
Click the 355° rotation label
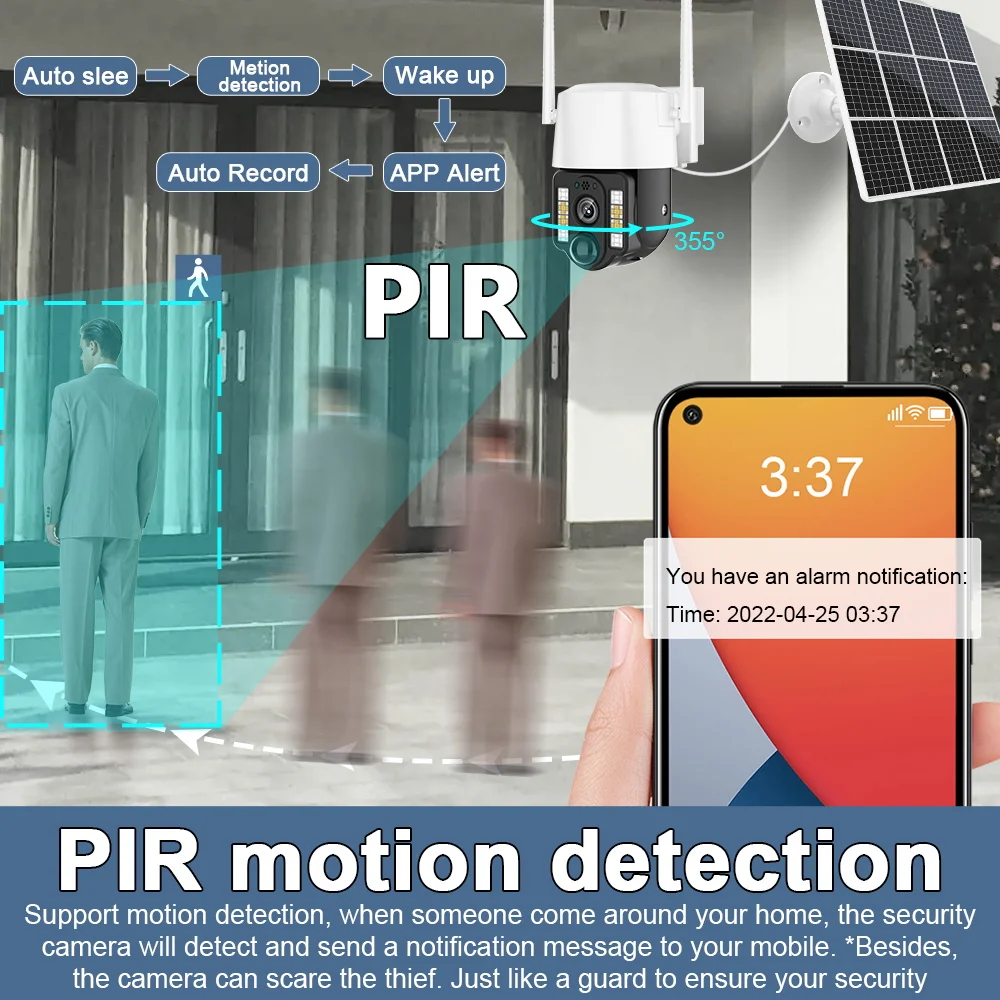pyautogui.click(x=699, y=241)
